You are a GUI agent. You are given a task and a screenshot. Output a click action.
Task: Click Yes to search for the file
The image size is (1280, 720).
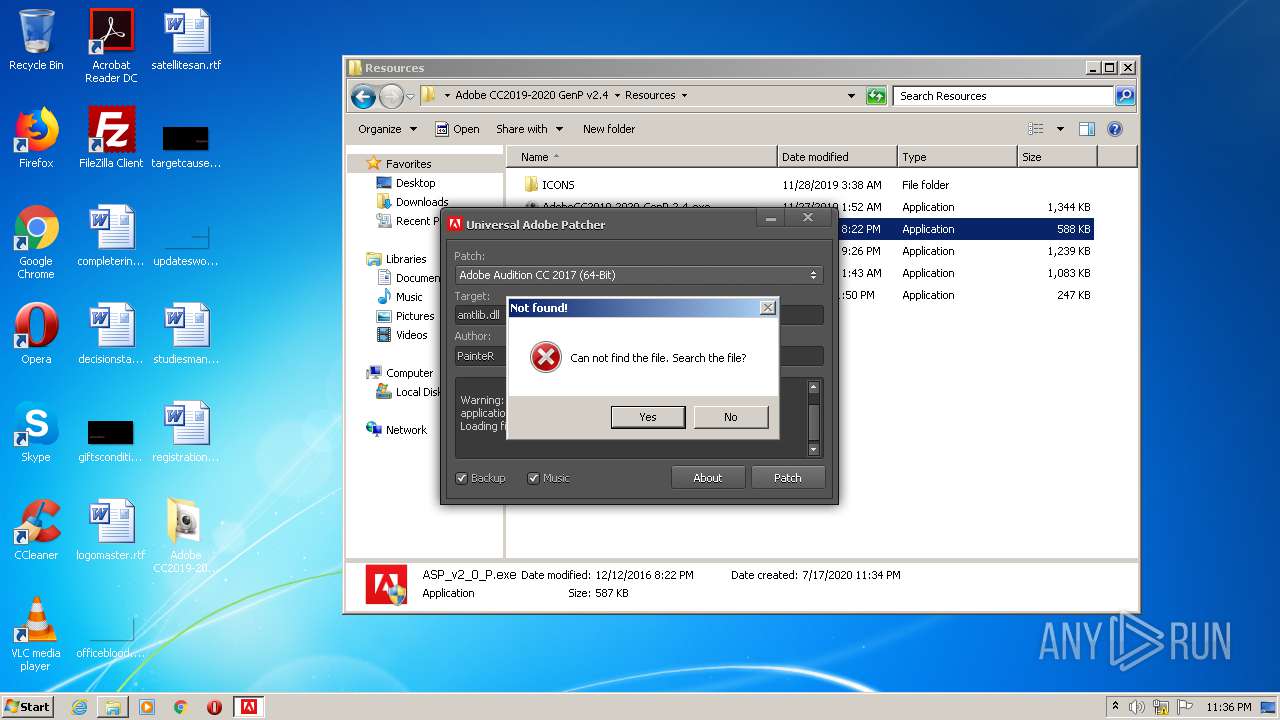(x=648, y=417)
